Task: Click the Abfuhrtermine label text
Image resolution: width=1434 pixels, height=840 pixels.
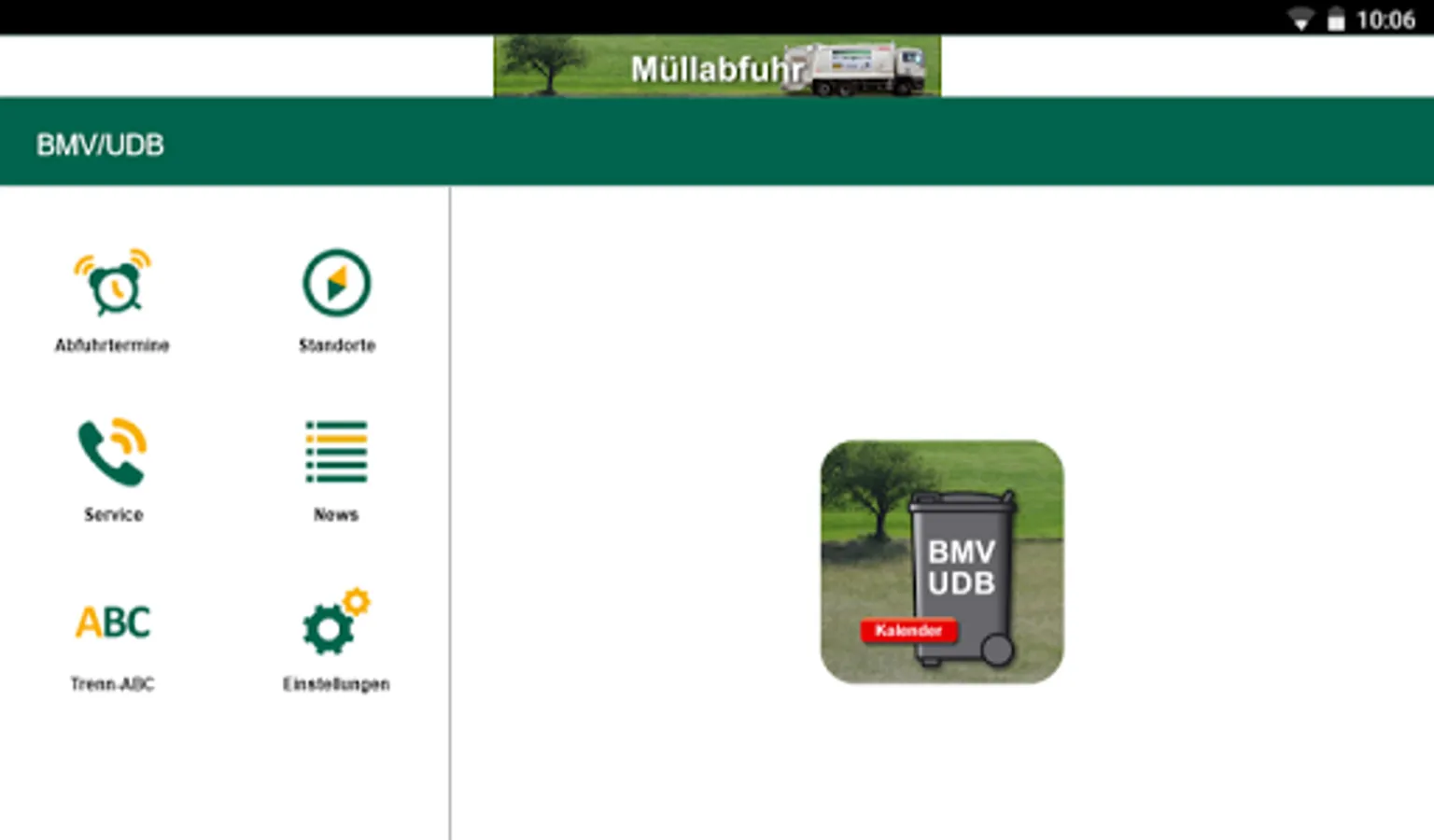Action: (112, 345)
